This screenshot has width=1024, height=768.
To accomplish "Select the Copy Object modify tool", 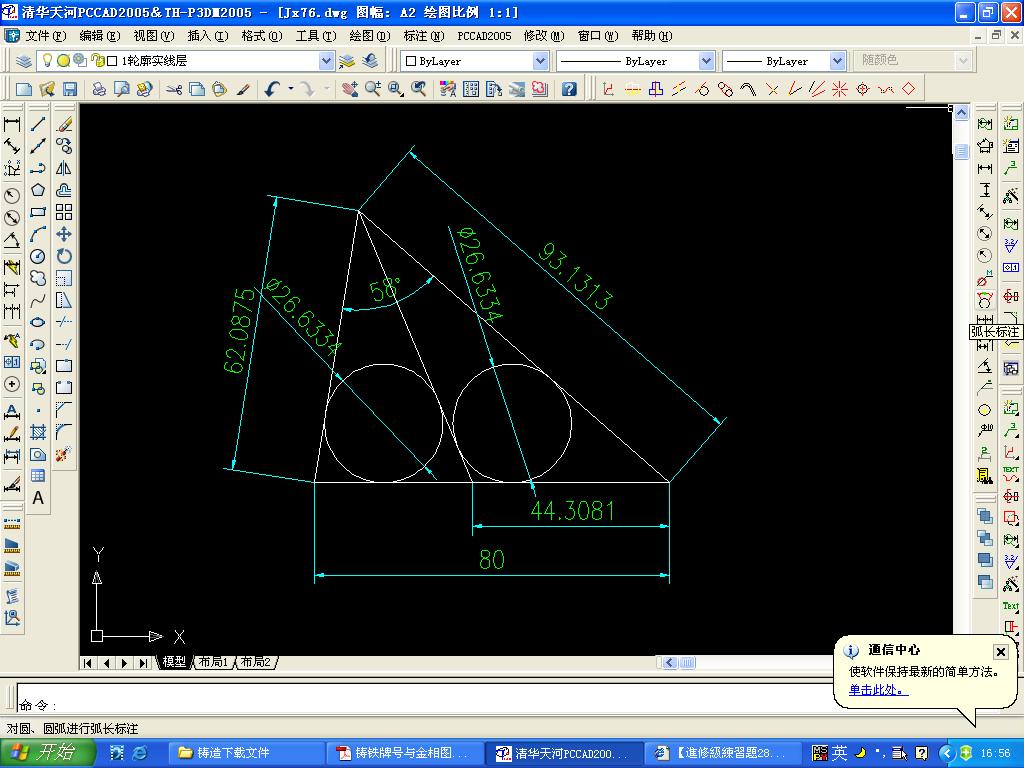I will (x=64, y=146).
